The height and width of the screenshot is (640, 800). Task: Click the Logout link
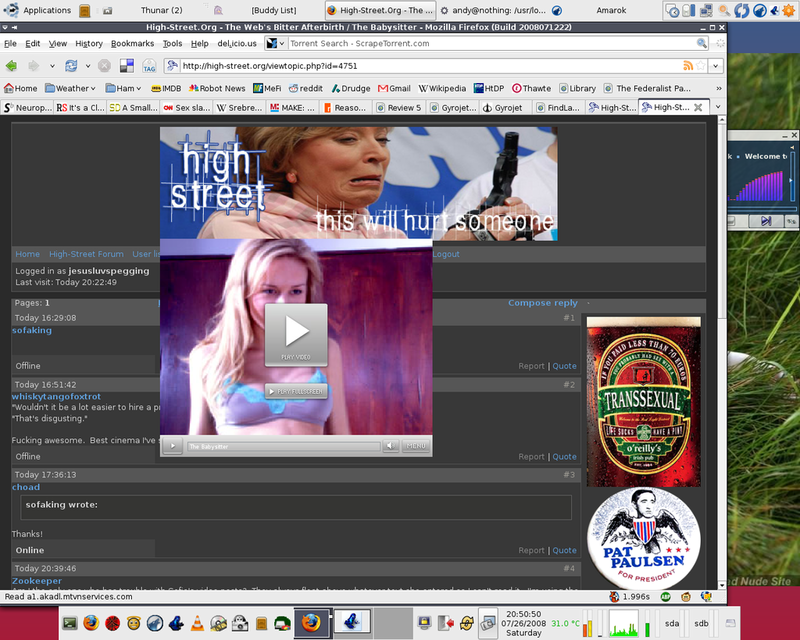(x=446, y=254)
